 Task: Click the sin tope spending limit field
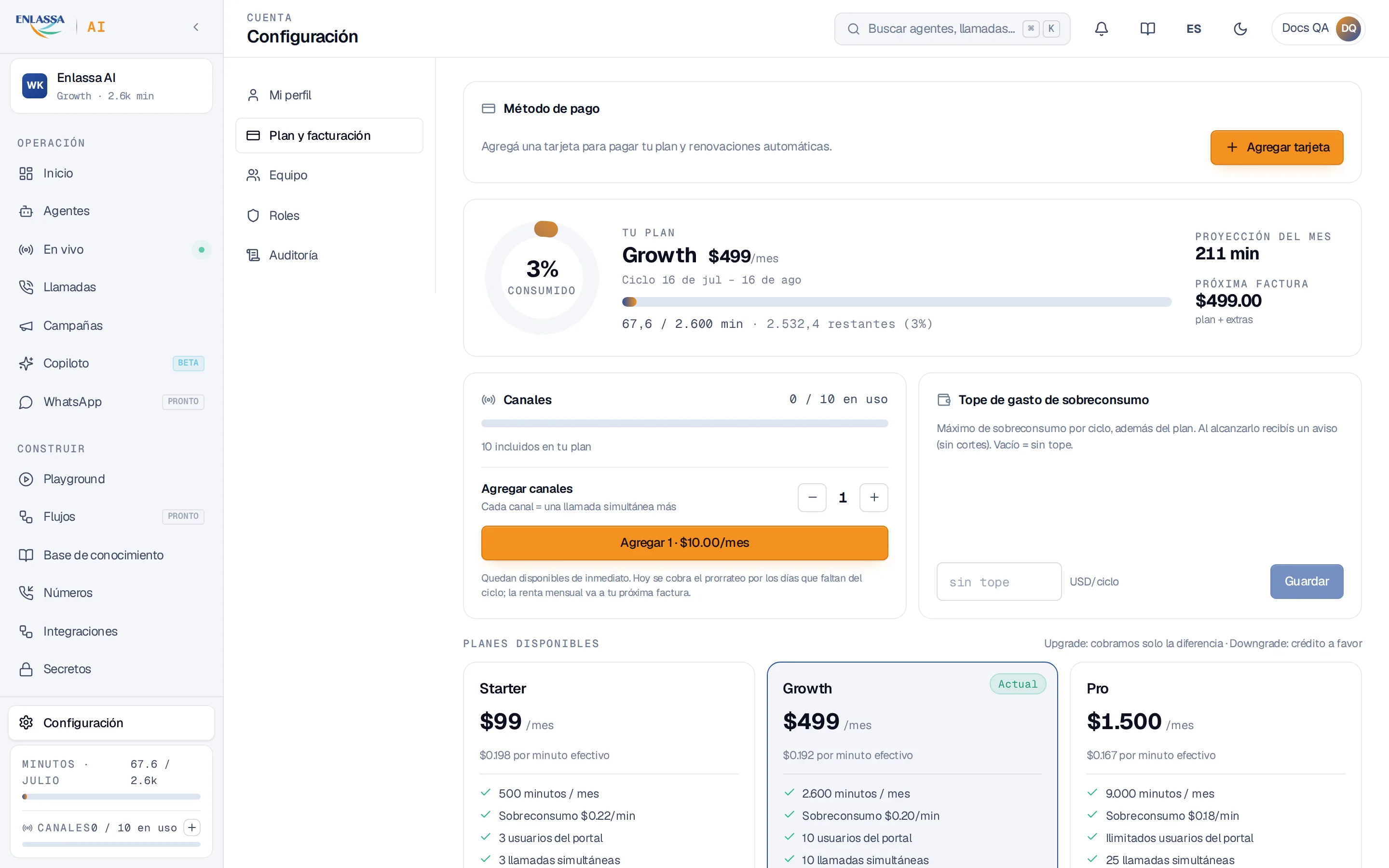tap(999, 582)
